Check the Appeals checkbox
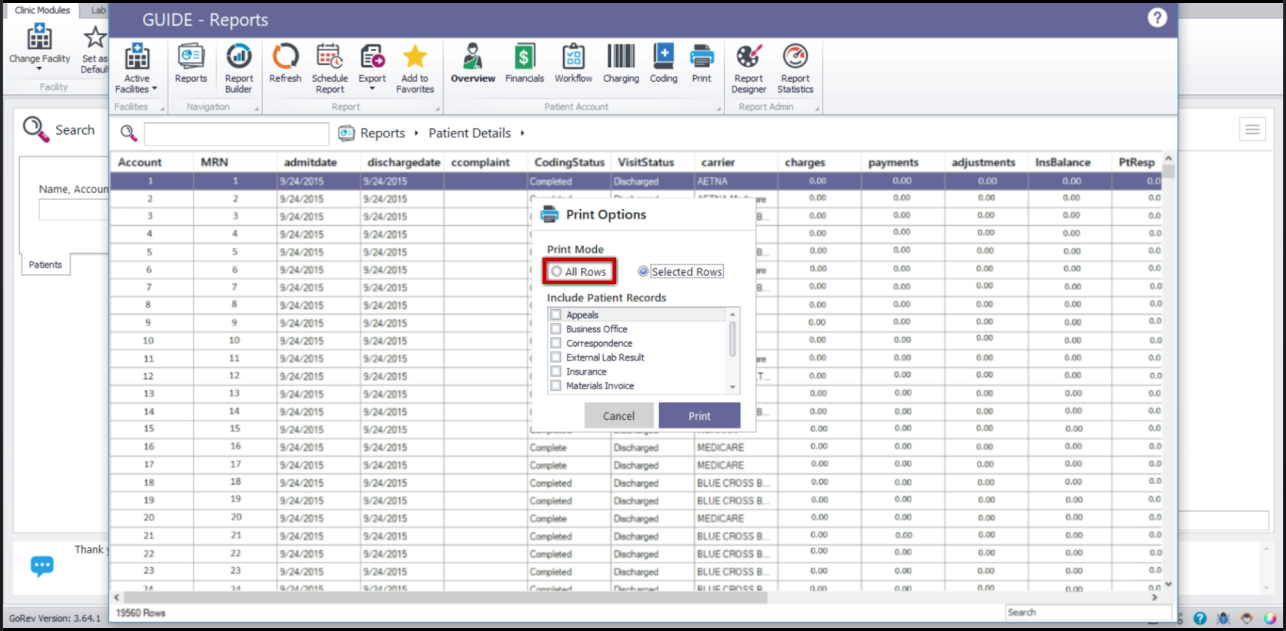 click(556, 315)
